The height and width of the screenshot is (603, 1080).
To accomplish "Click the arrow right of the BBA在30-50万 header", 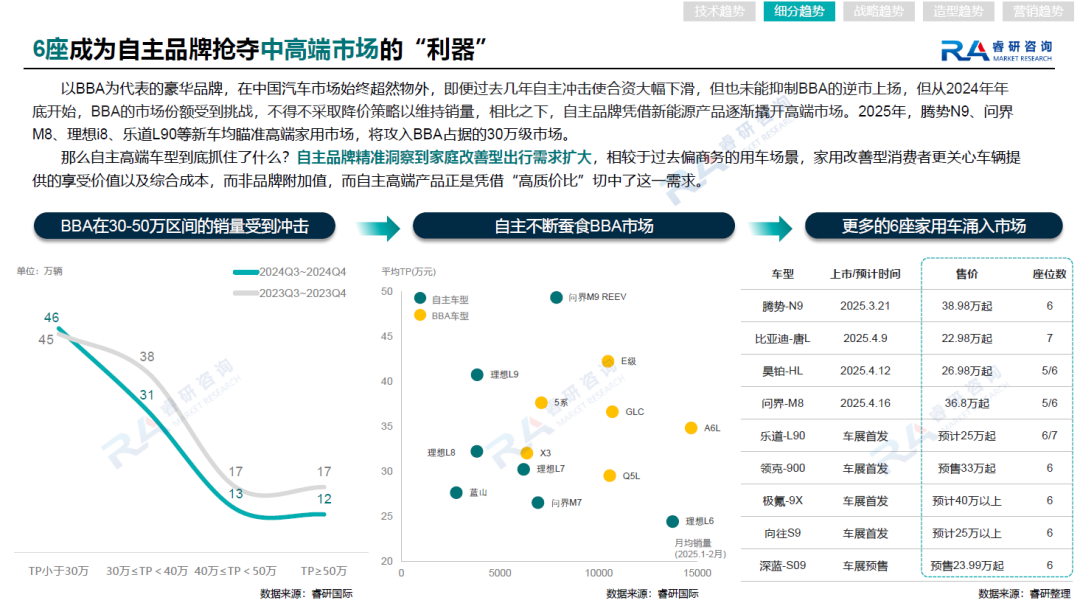I will [x=378, y=228].
